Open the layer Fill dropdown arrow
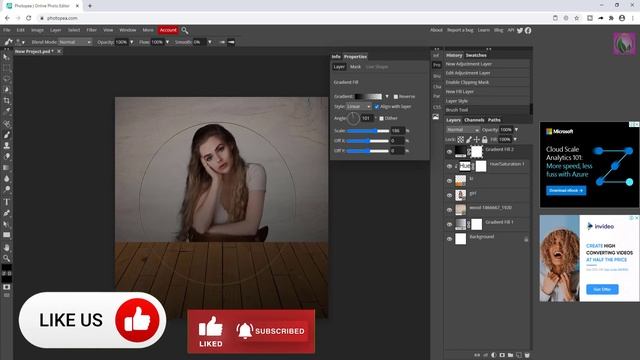Image resolution: width=640 pixels, height=360 pixels. pos(515,140)
